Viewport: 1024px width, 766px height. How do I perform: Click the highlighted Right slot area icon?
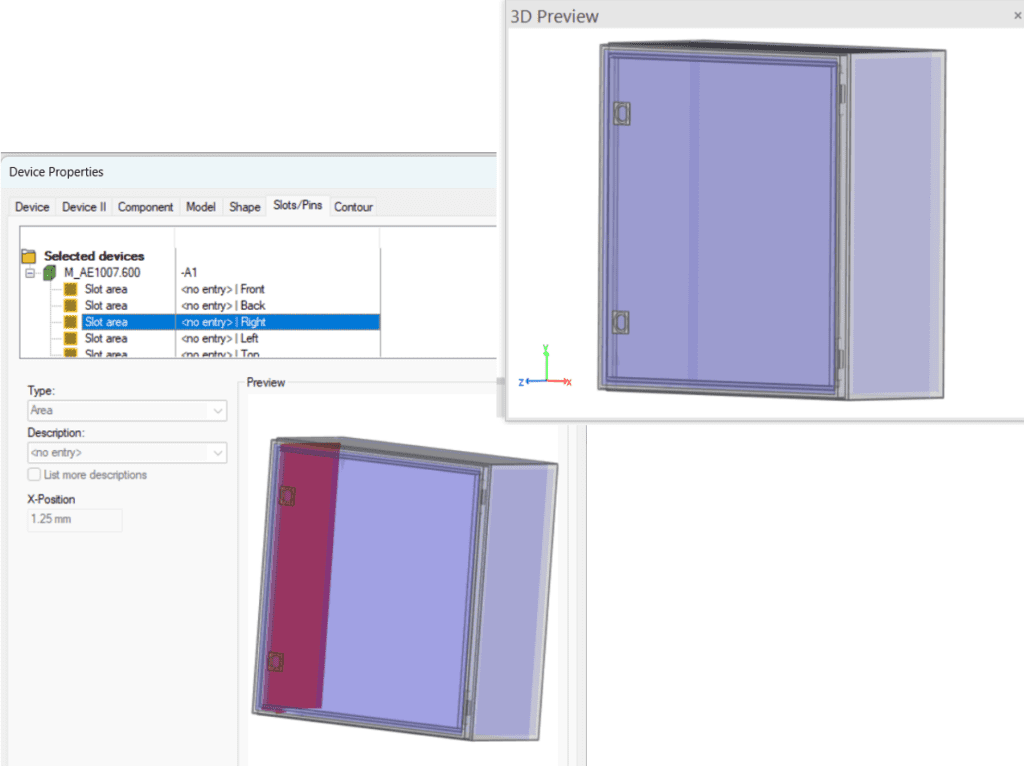[70, 321]
